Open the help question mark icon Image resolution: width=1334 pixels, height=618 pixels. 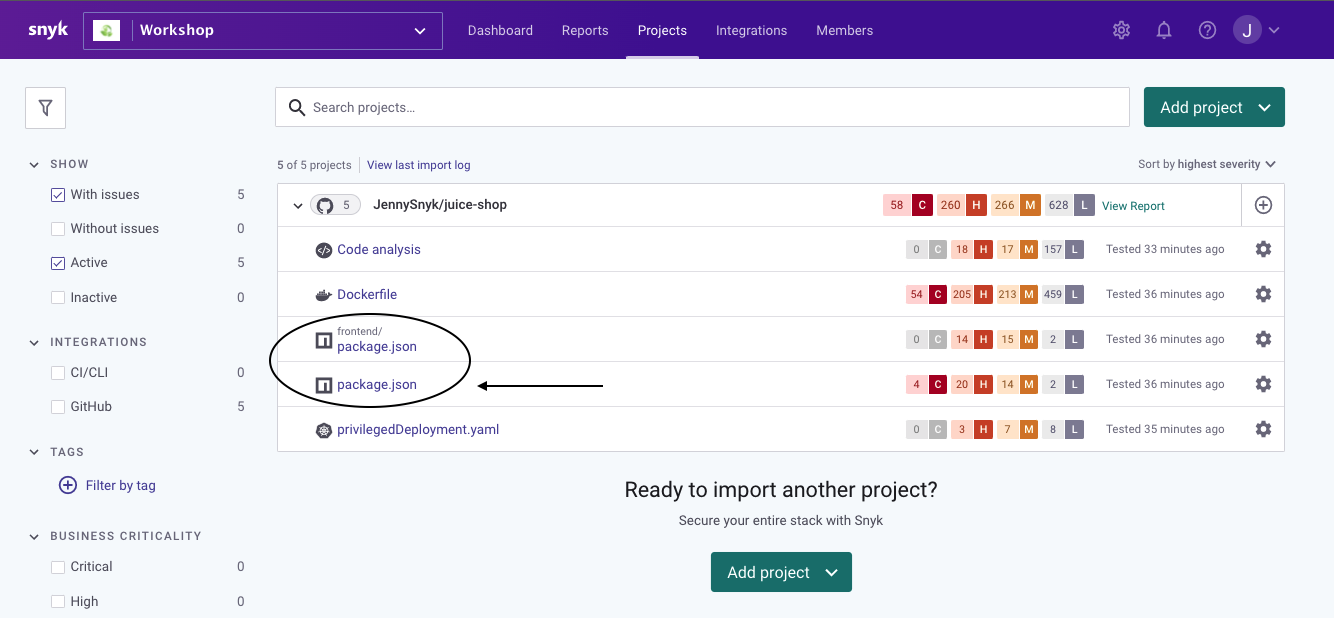coord(1207,30)
